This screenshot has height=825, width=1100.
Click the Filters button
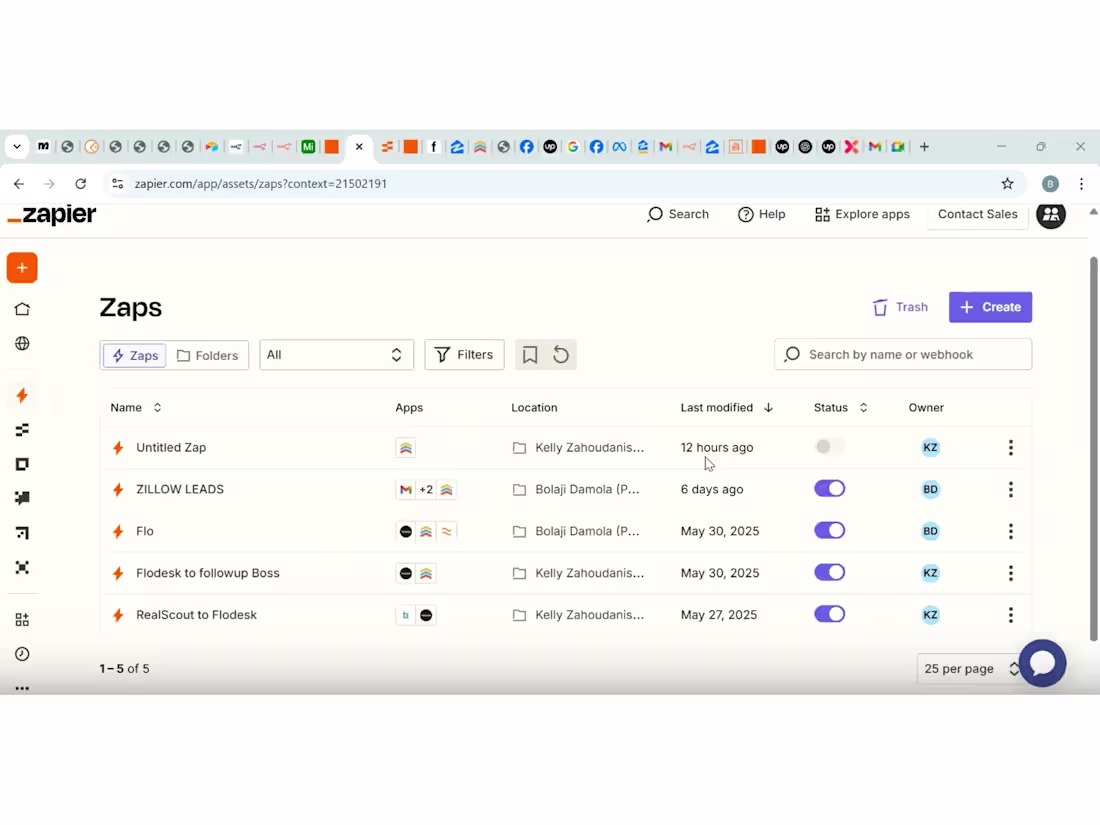pos(464,355)
